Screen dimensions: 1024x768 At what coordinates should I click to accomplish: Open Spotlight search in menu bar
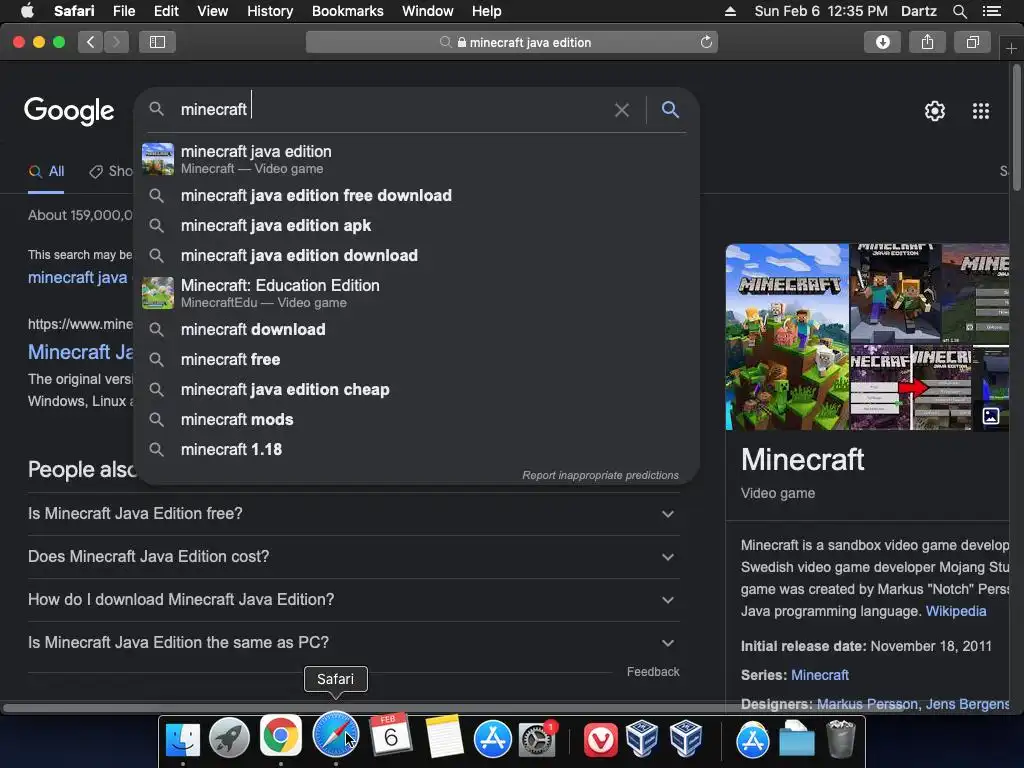click(959, 11)
